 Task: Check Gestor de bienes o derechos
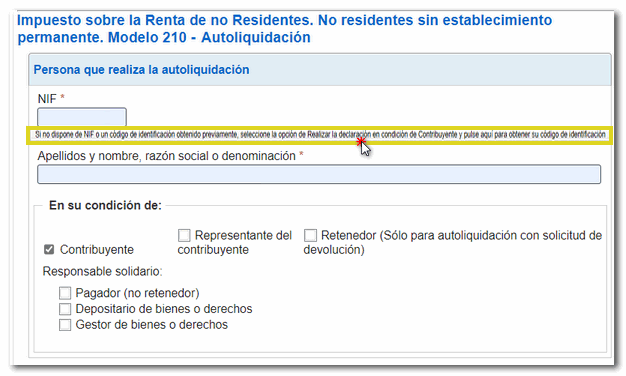pos(65,325)
